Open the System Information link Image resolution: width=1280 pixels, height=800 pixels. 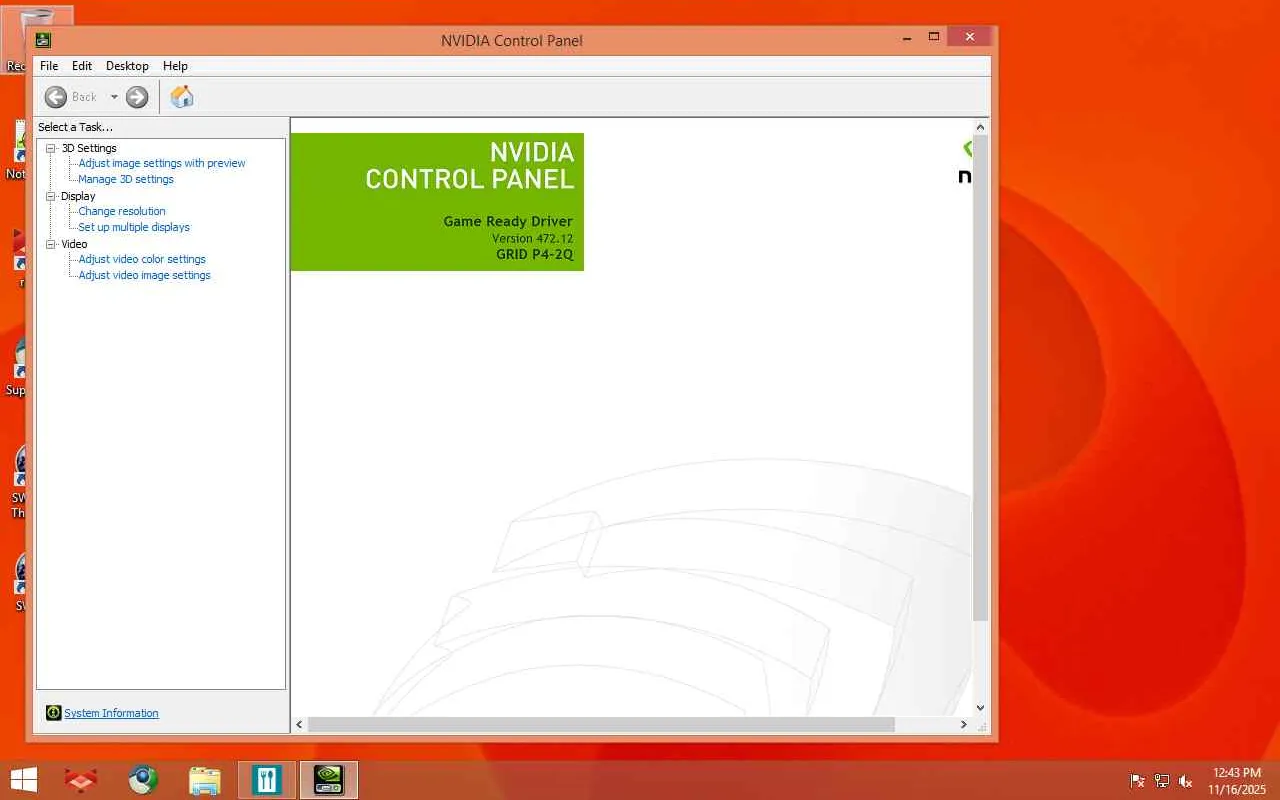click(x=111, y=713)
